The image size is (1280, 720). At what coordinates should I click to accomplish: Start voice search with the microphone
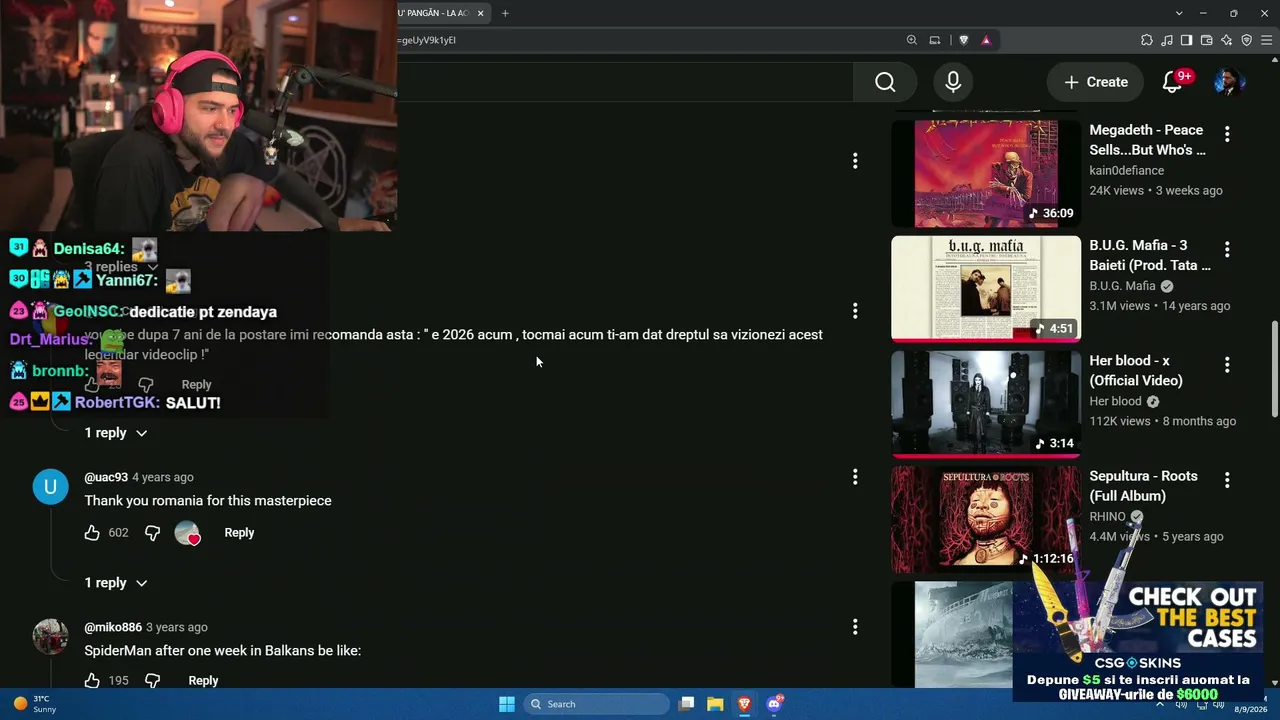pyautogui.click(x=953, y=82)
